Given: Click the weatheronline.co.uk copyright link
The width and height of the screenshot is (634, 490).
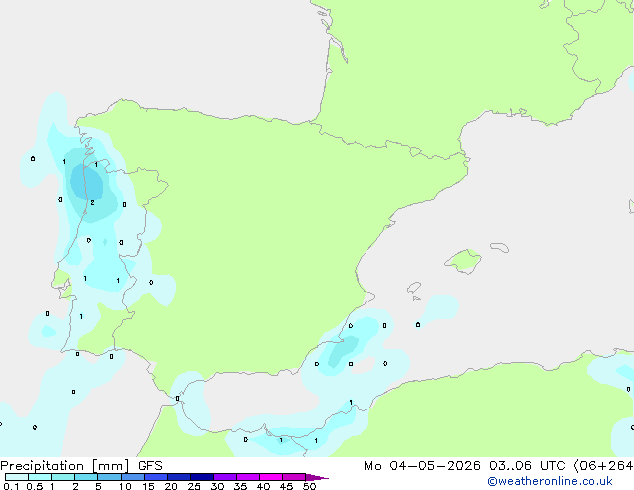Looking at the screenshot, I should pyautogui.click(x=550, y=481).
